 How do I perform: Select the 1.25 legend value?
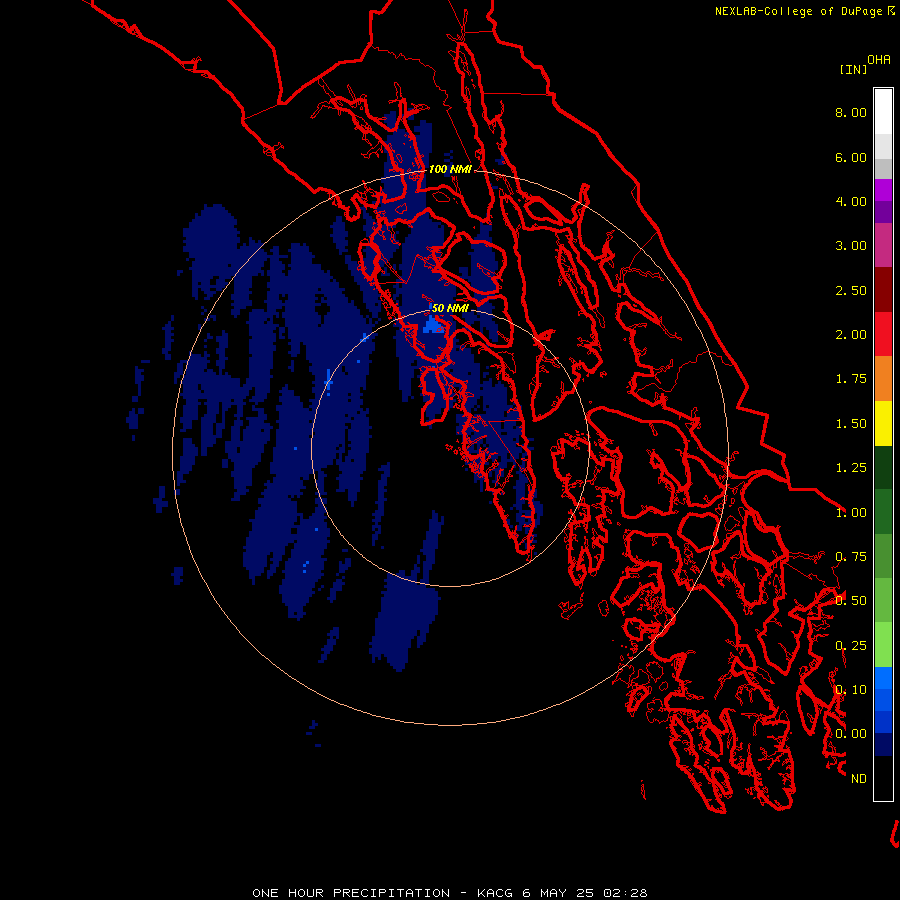pyautogui.click(x=851, y=468)
